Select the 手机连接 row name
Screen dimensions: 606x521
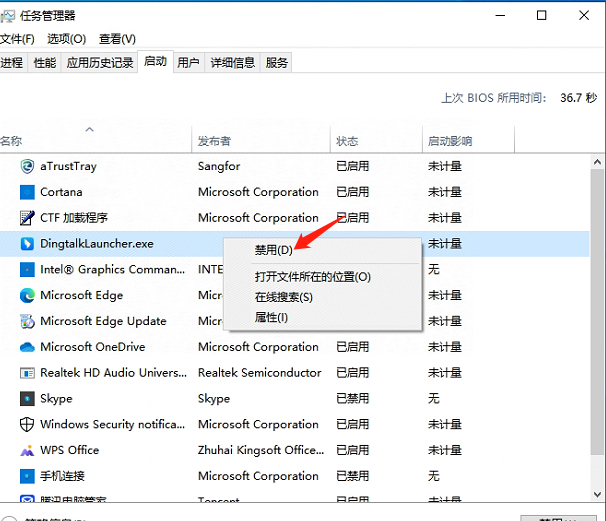pyautogui.click(x=62, y=476)
